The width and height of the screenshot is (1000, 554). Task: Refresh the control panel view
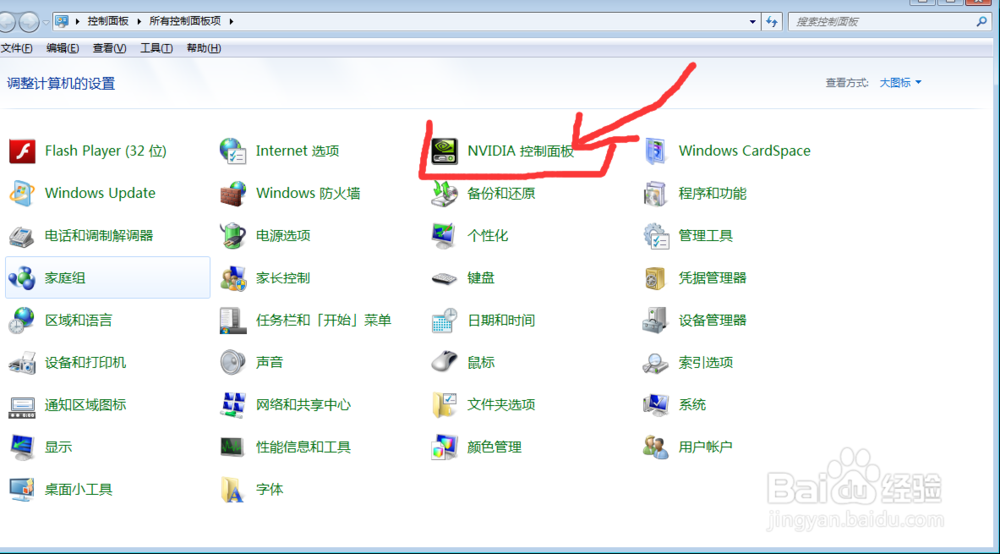[x=772, y=22]
